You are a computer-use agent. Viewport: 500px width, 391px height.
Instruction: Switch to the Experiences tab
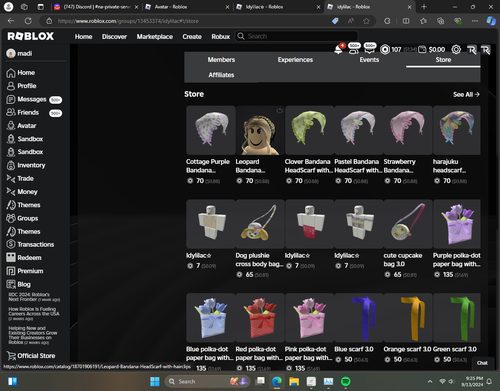[295, 60]
